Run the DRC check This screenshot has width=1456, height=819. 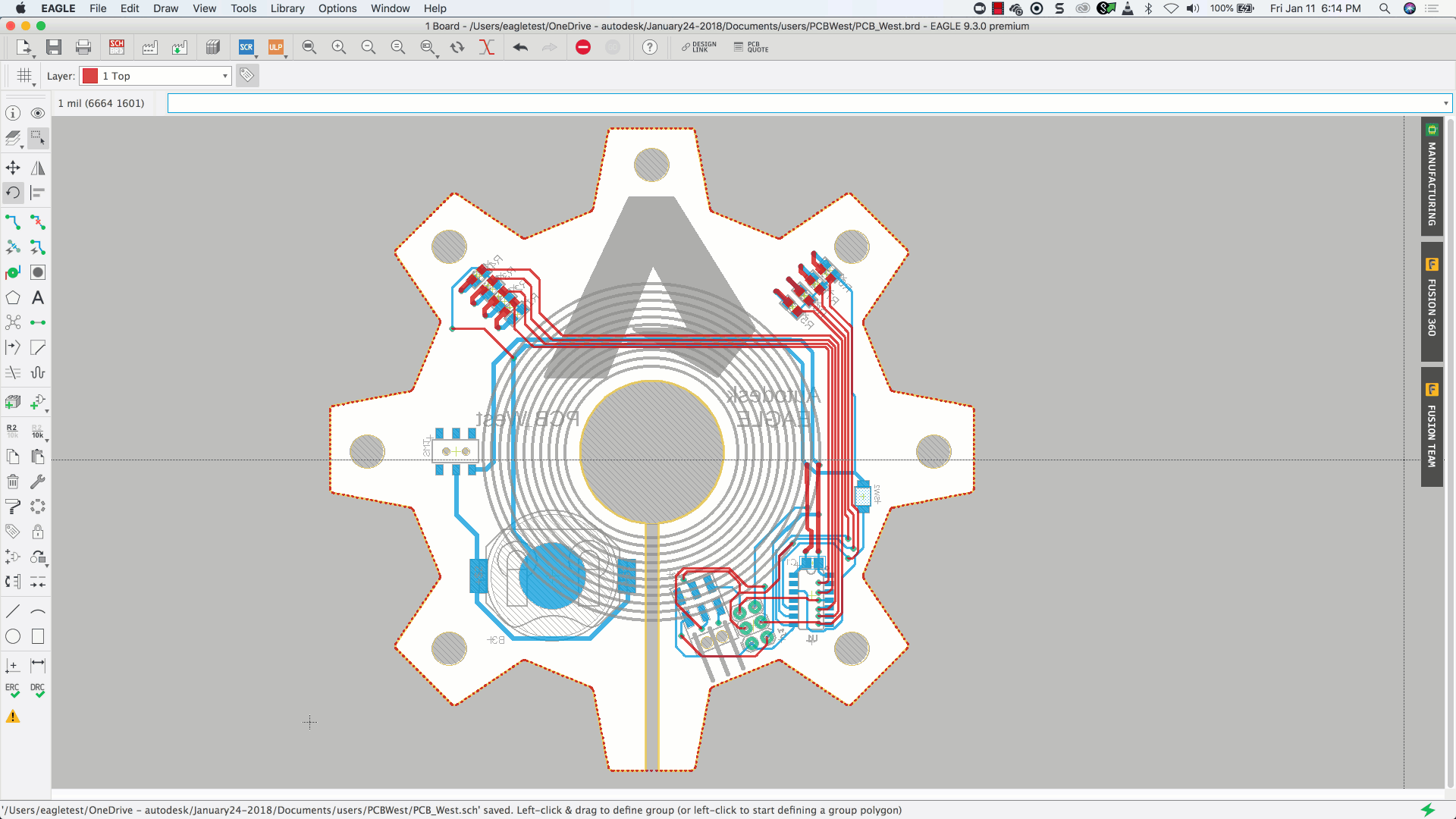[37, 690]
